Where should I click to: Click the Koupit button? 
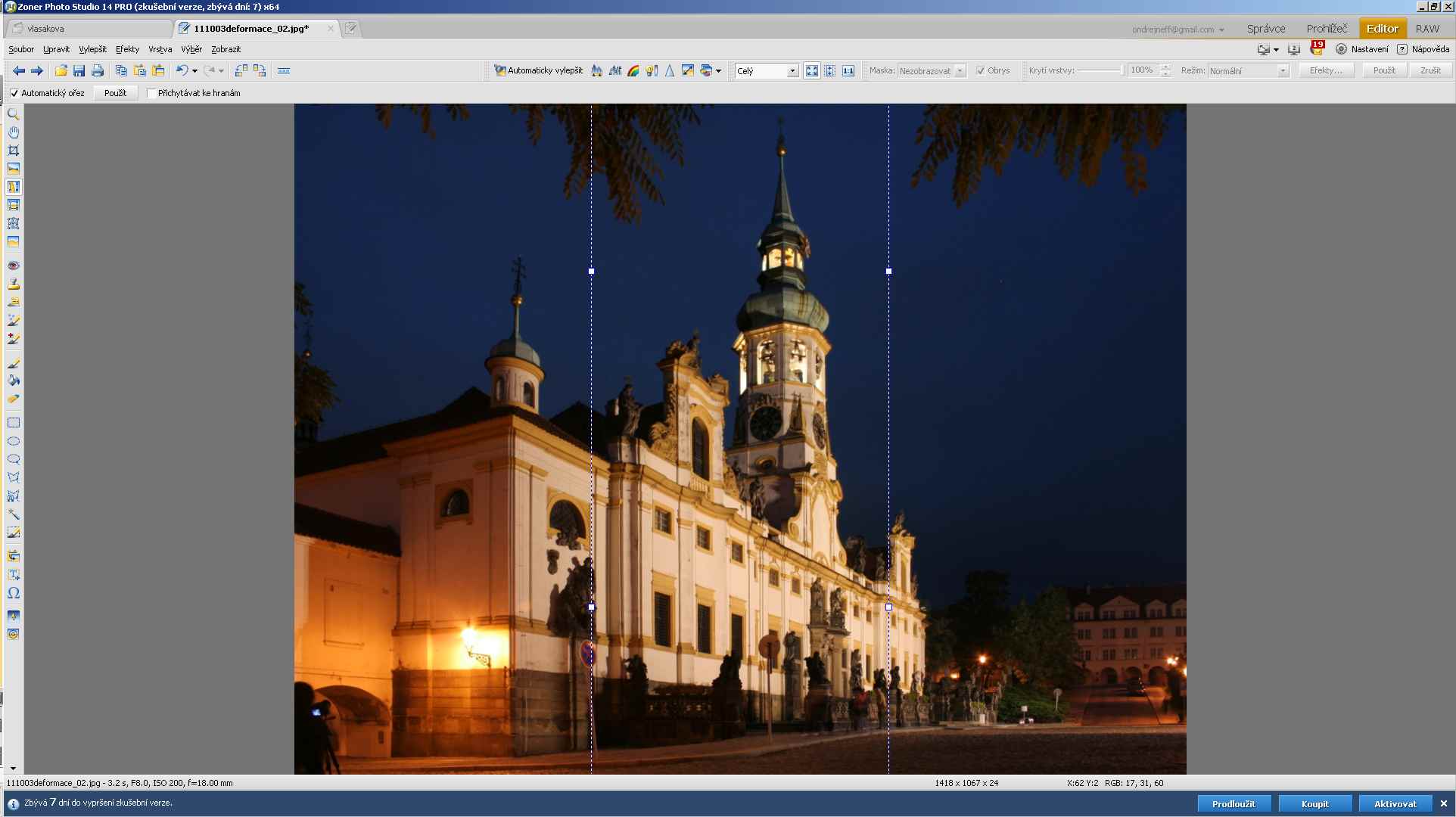click(x=1314, y=803)
